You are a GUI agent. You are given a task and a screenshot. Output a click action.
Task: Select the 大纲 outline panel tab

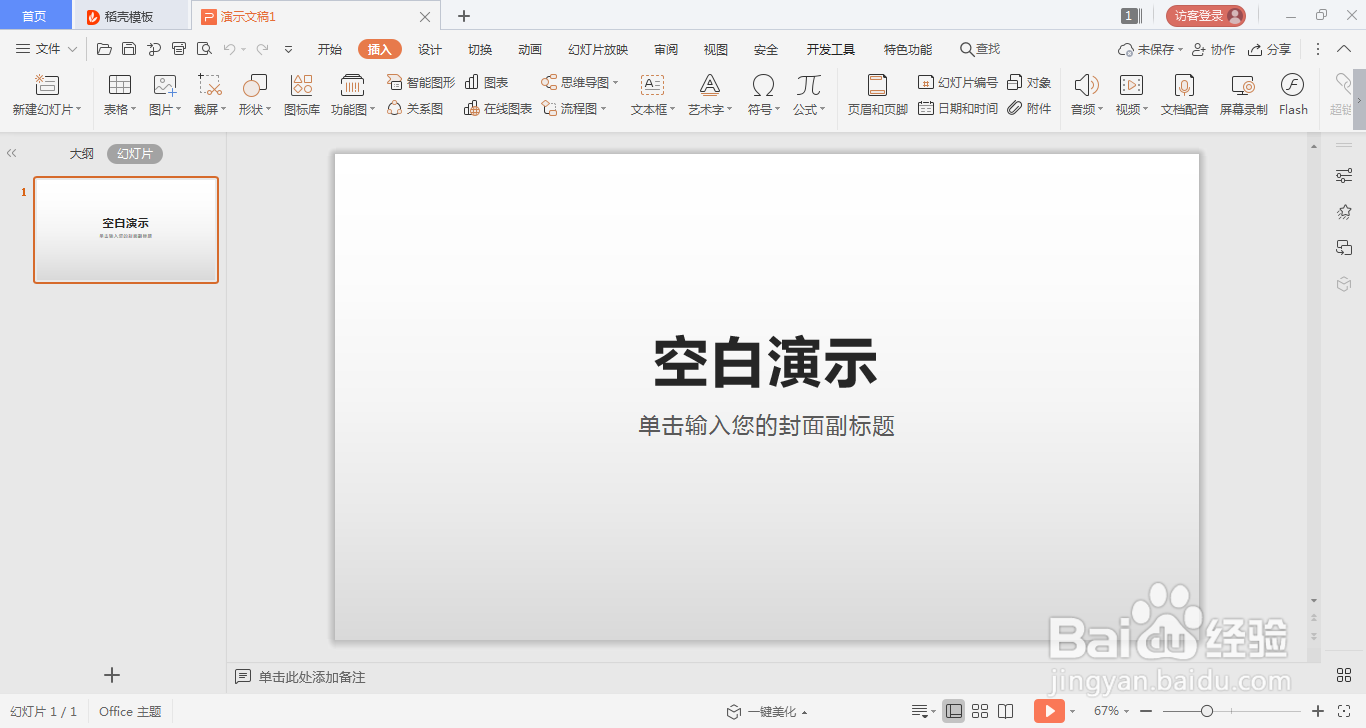click(82, 154)
